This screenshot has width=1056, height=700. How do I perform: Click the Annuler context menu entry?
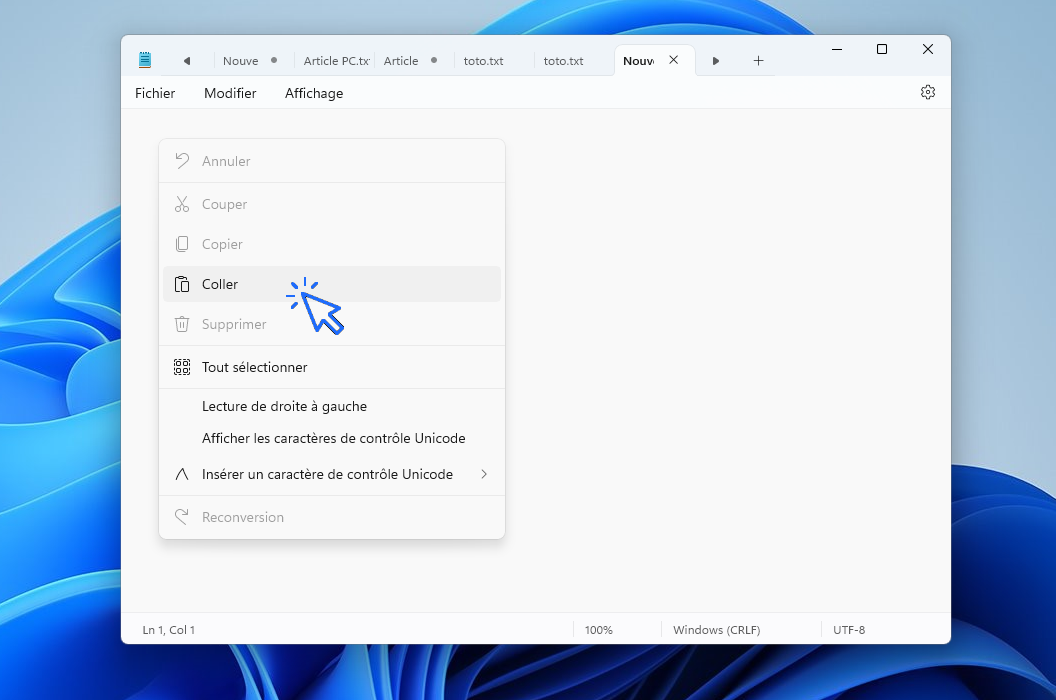pos(332,161)
